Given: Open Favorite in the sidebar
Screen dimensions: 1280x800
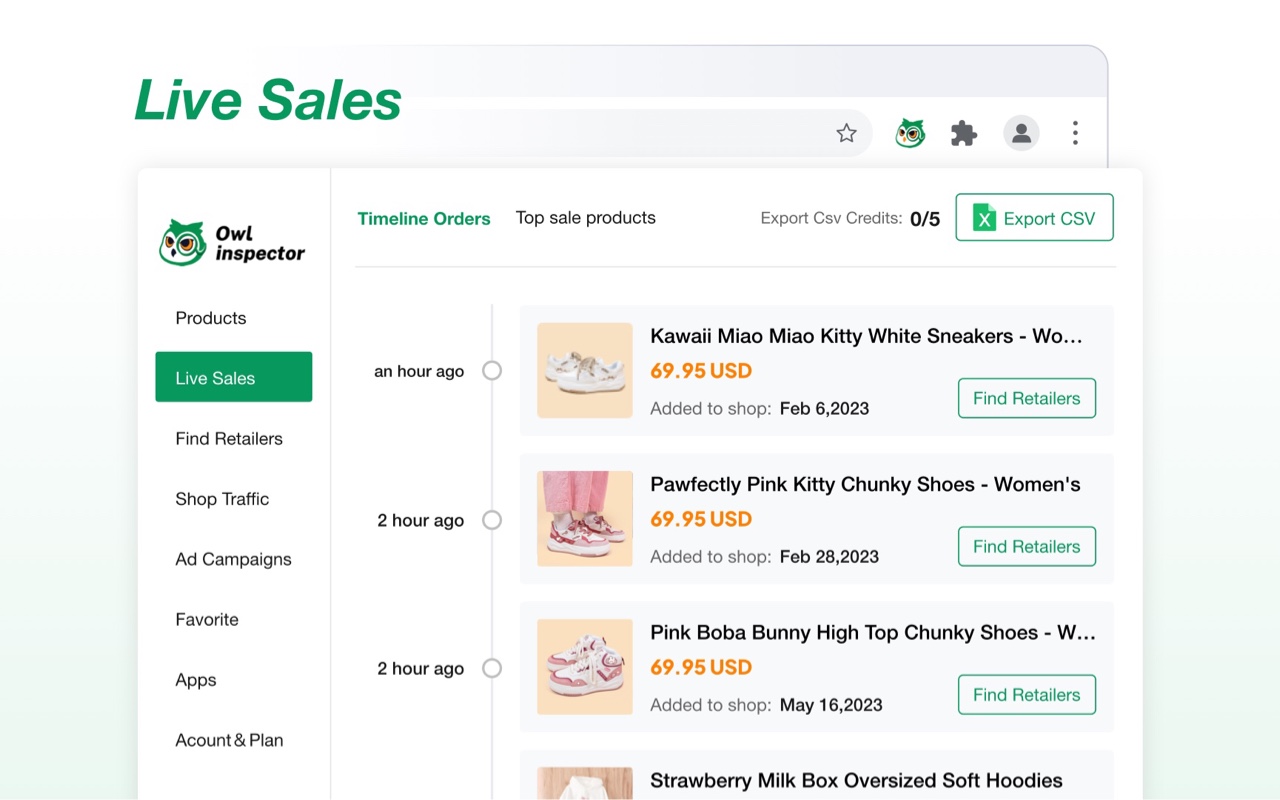Looking at the screenshot, I should point(207,619).
